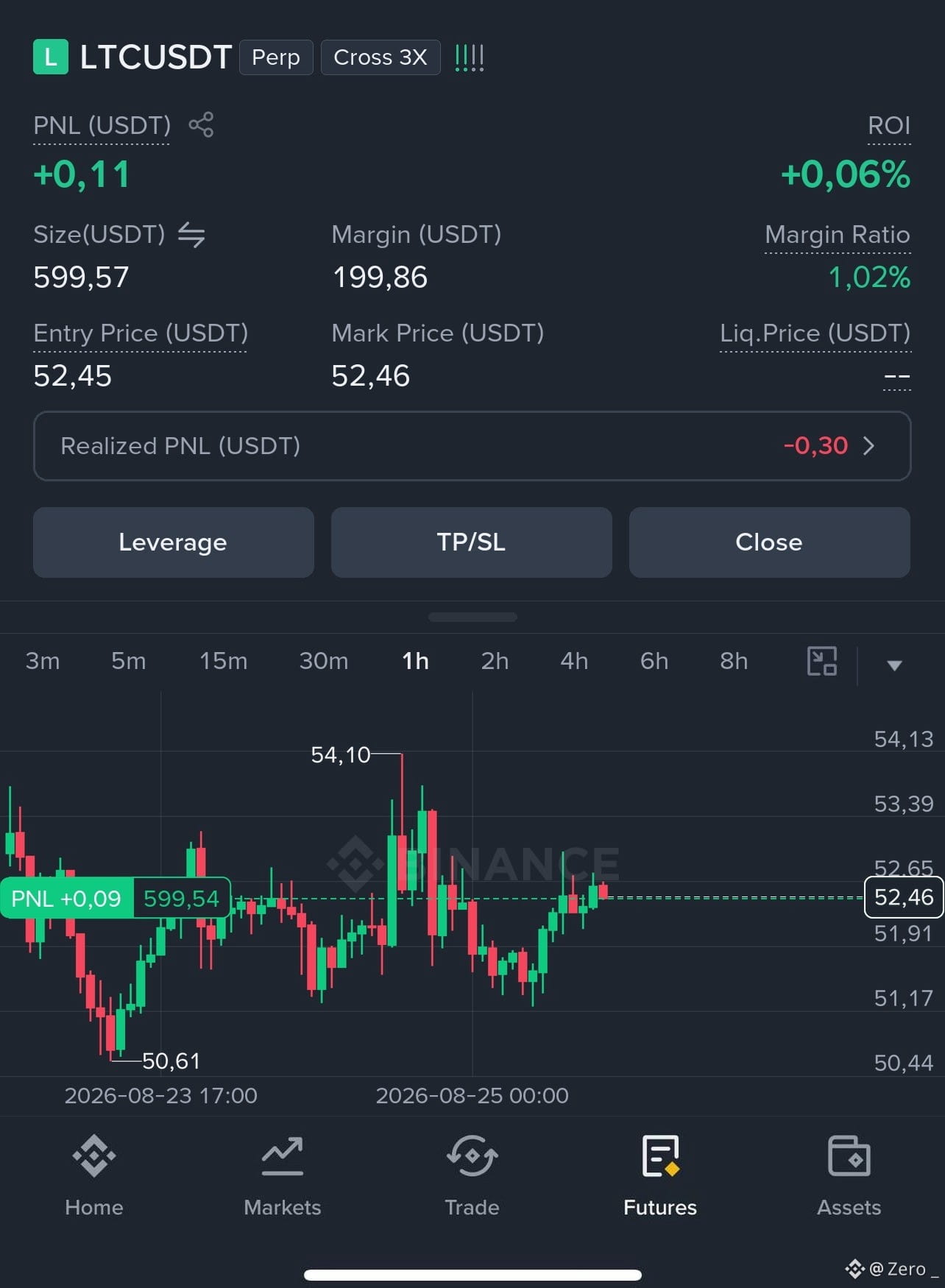Share PNL via the share icon
This screenshot has width=945, height=1288.
(x=201, y=124)
